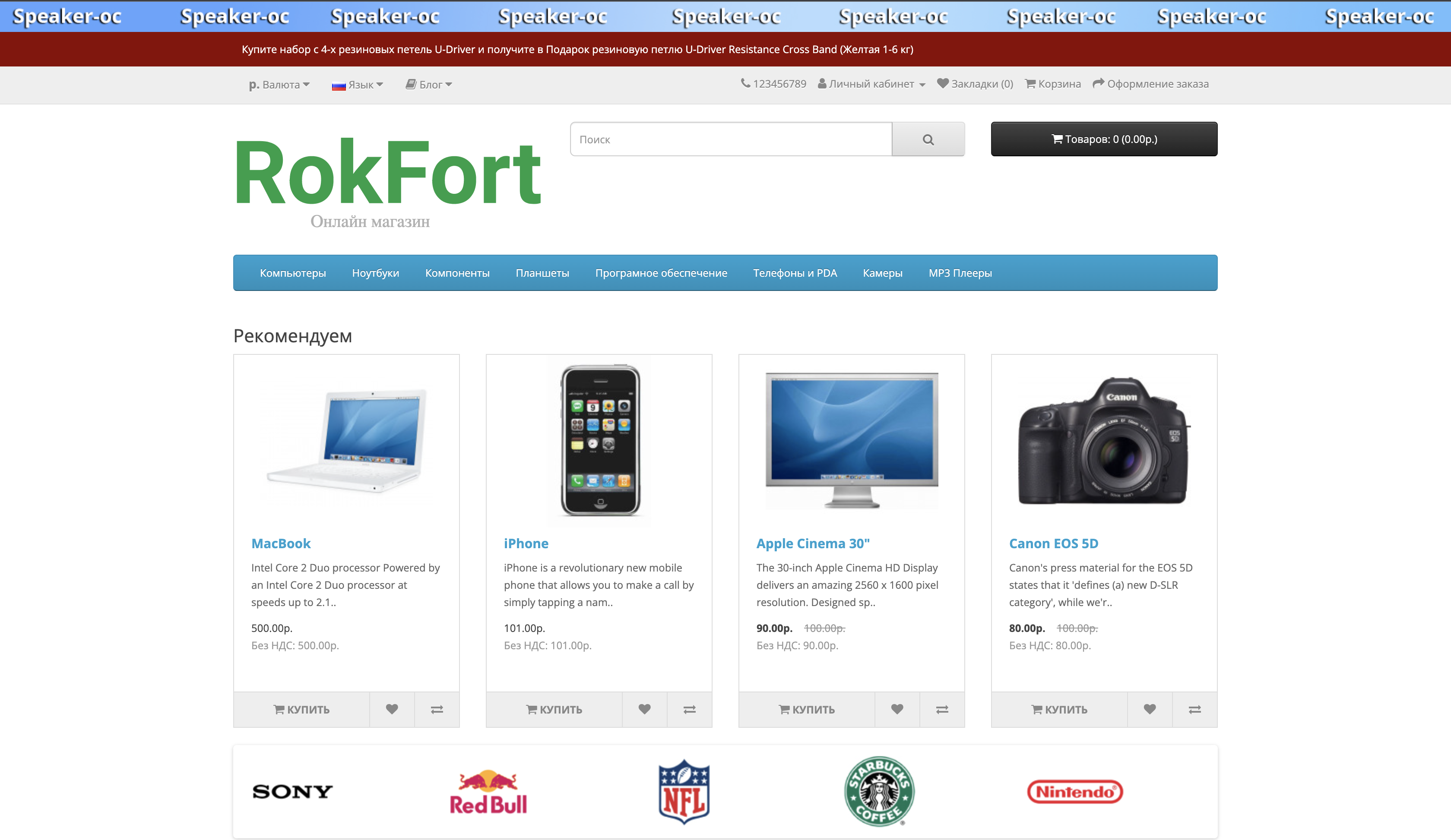Viewport: 1451px width, 840px height.
Task: Click the magnifier search button
Action: point(928,139)
